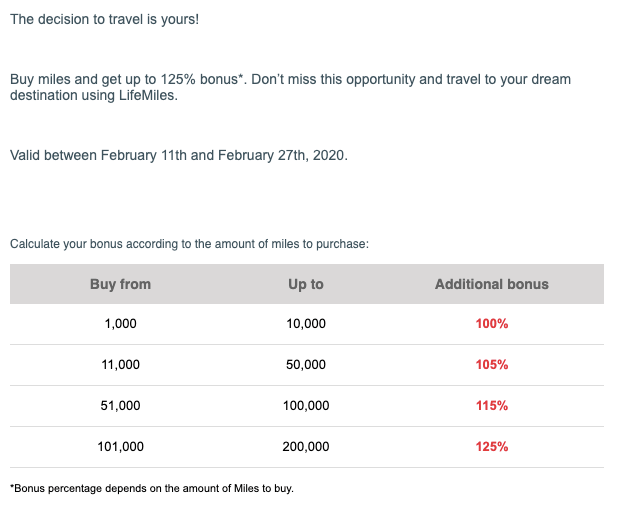Click the 'Valid between February 11th' line
Screen dimensions: 627x519
click(x=178, y=156)
